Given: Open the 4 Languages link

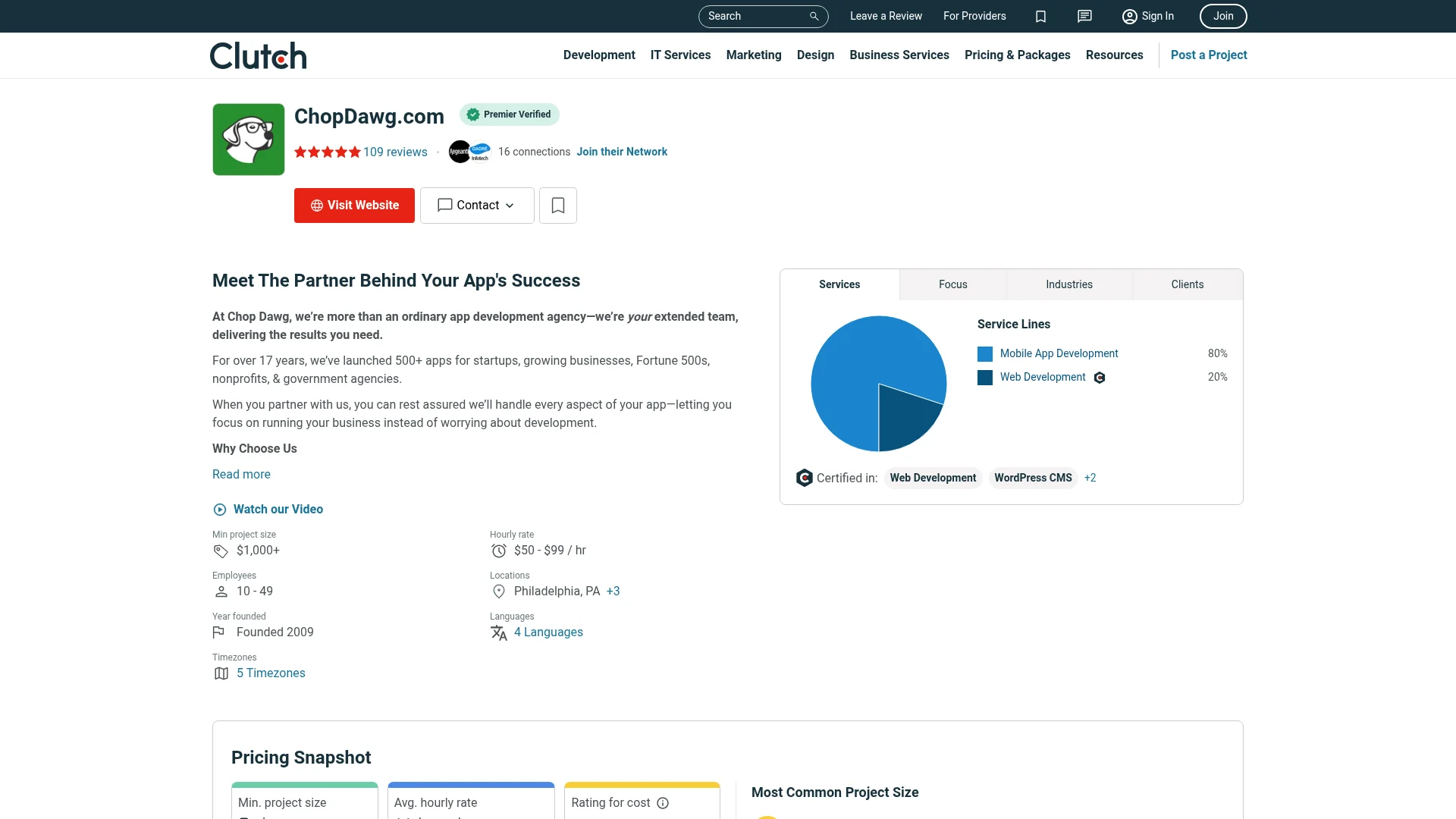Looking at the screenshot, I should tap(548, 632).
